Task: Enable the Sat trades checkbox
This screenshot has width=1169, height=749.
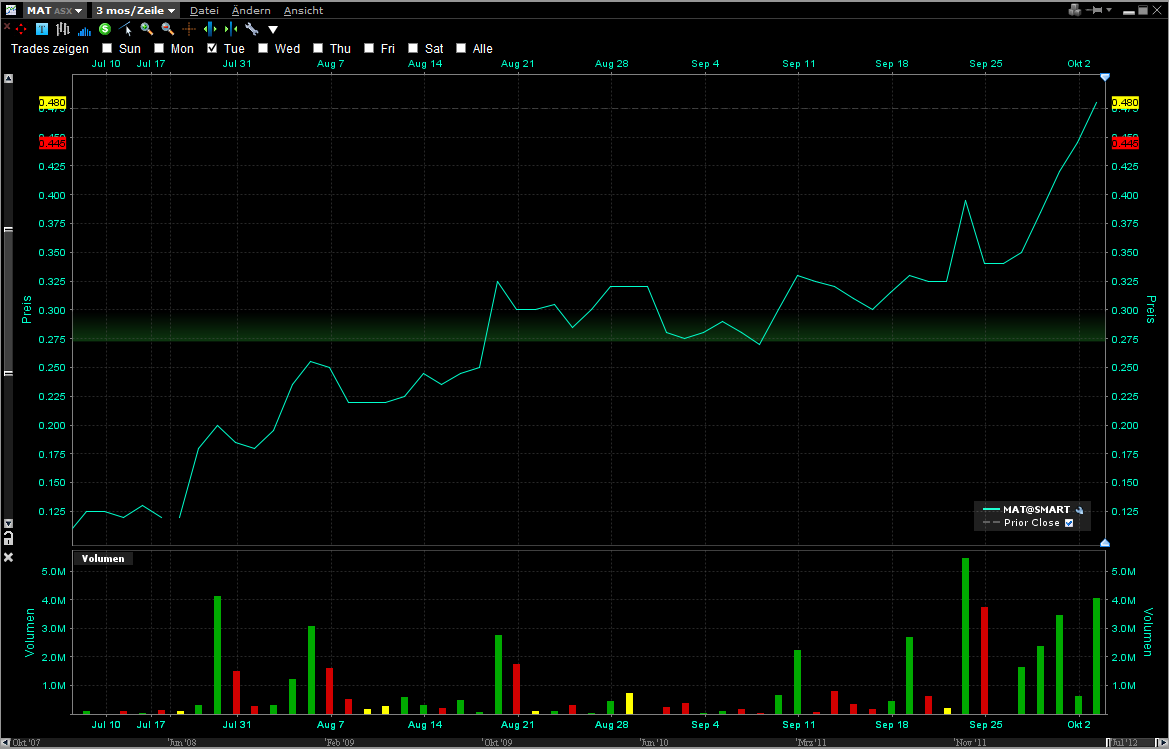Action: [x=413, y=48]
